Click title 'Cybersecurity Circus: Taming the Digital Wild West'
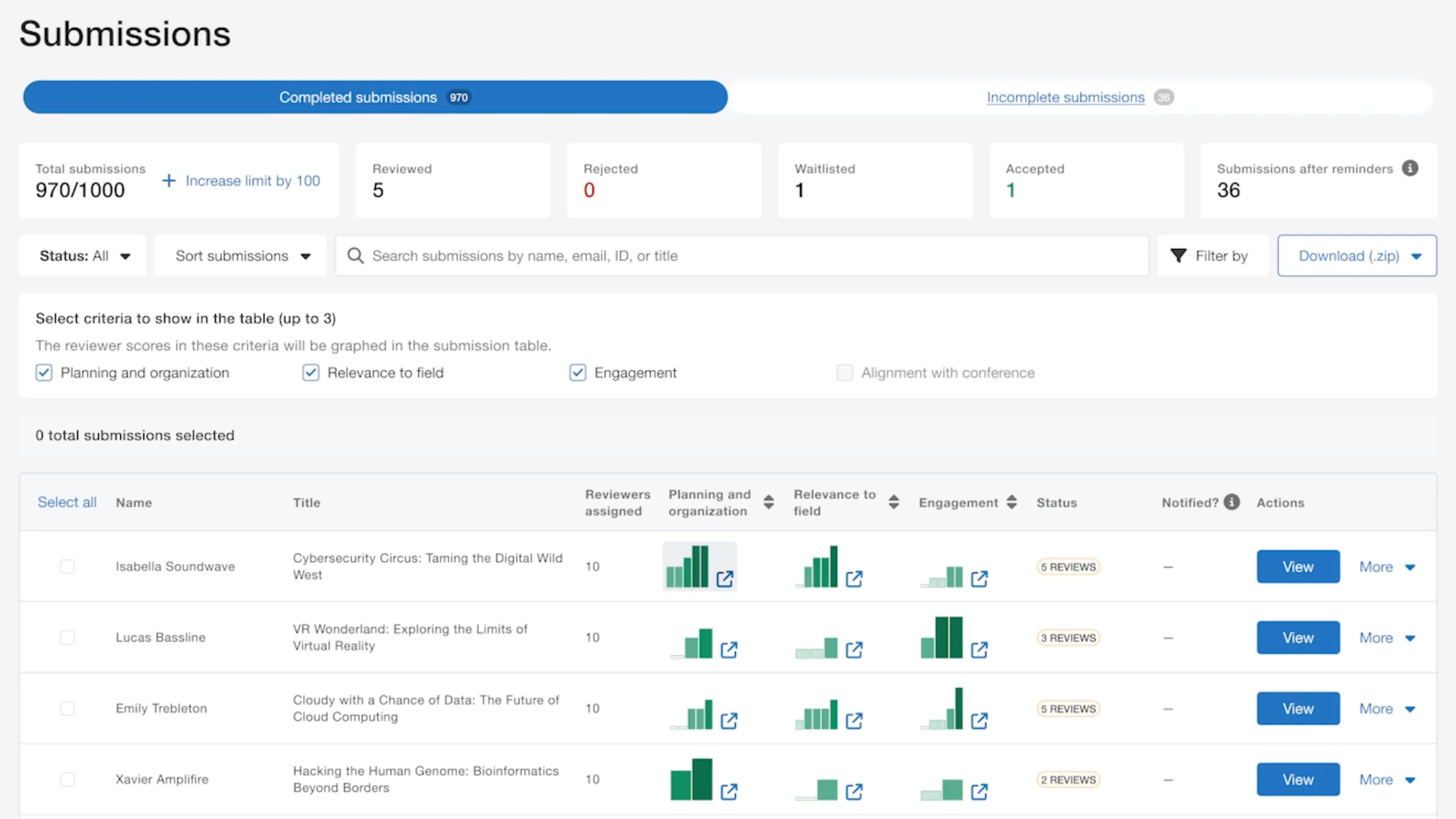This screenshot has width=1456, height=819. tap(428, 566)
